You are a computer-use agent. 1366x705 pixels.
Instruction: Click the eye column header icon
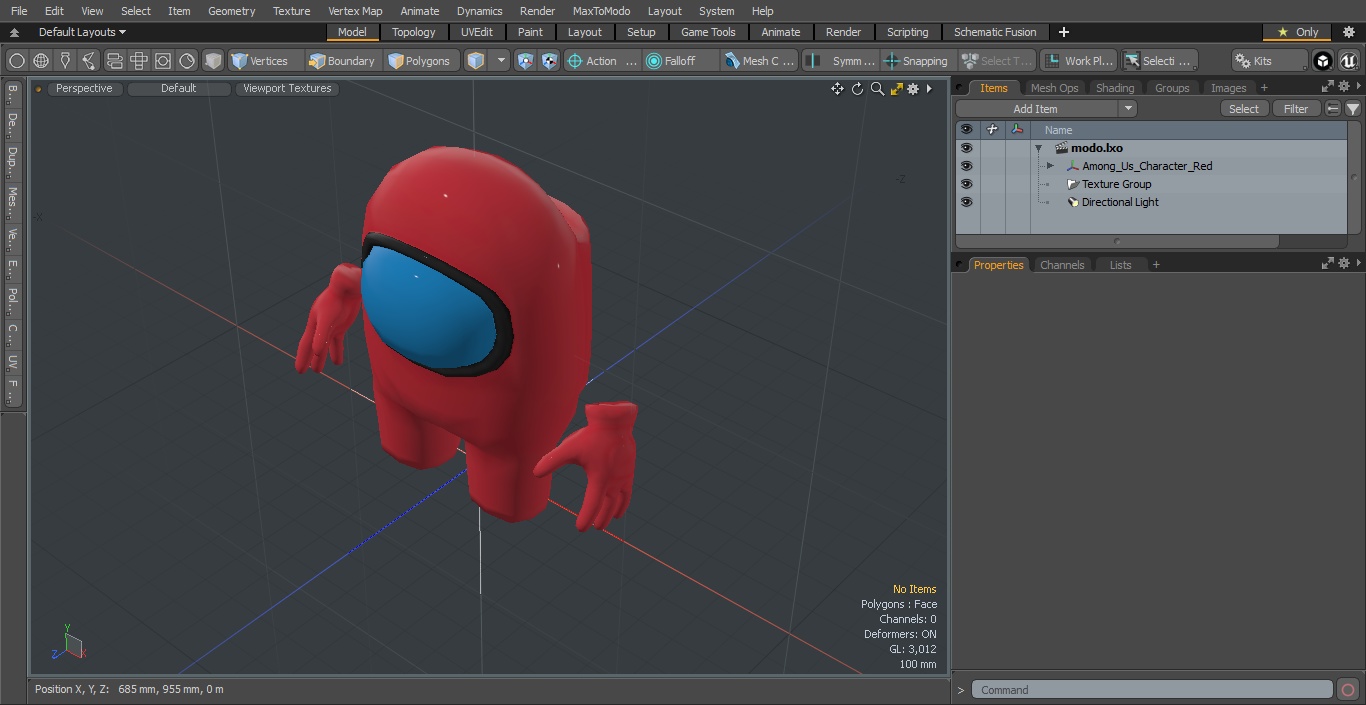pyautogui.click(x=966, y=130)
